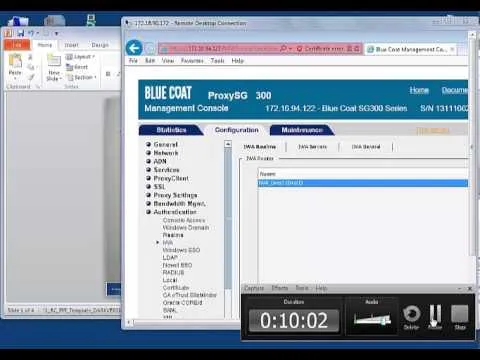480x360 pixels.
Task: Open the IWA General sub-tab
Action: point(366,147)
